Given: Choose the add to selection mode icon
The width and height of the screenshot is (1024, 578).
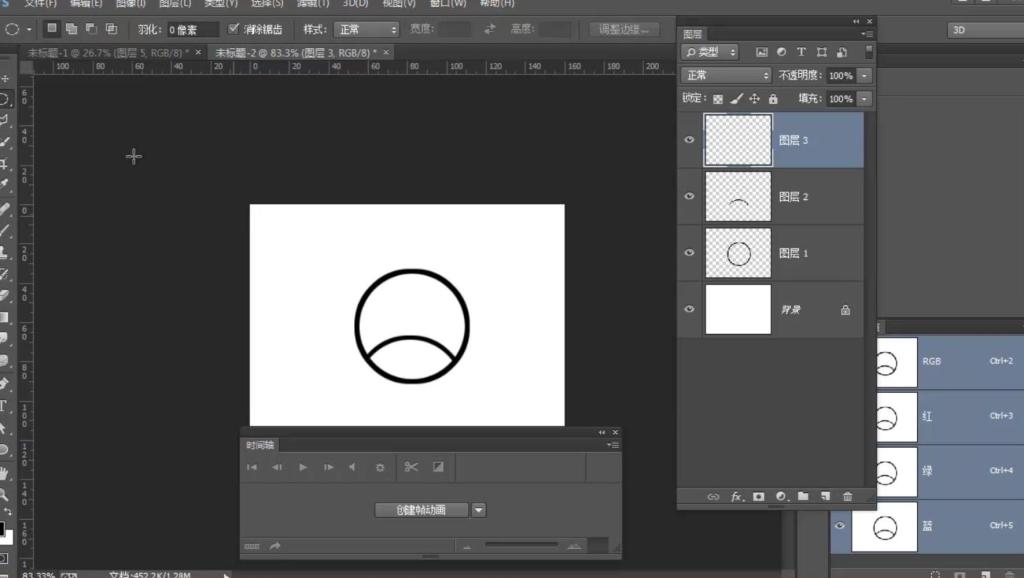Looking at the screenshot, I should pyautogui.click(x=72, y=29).
